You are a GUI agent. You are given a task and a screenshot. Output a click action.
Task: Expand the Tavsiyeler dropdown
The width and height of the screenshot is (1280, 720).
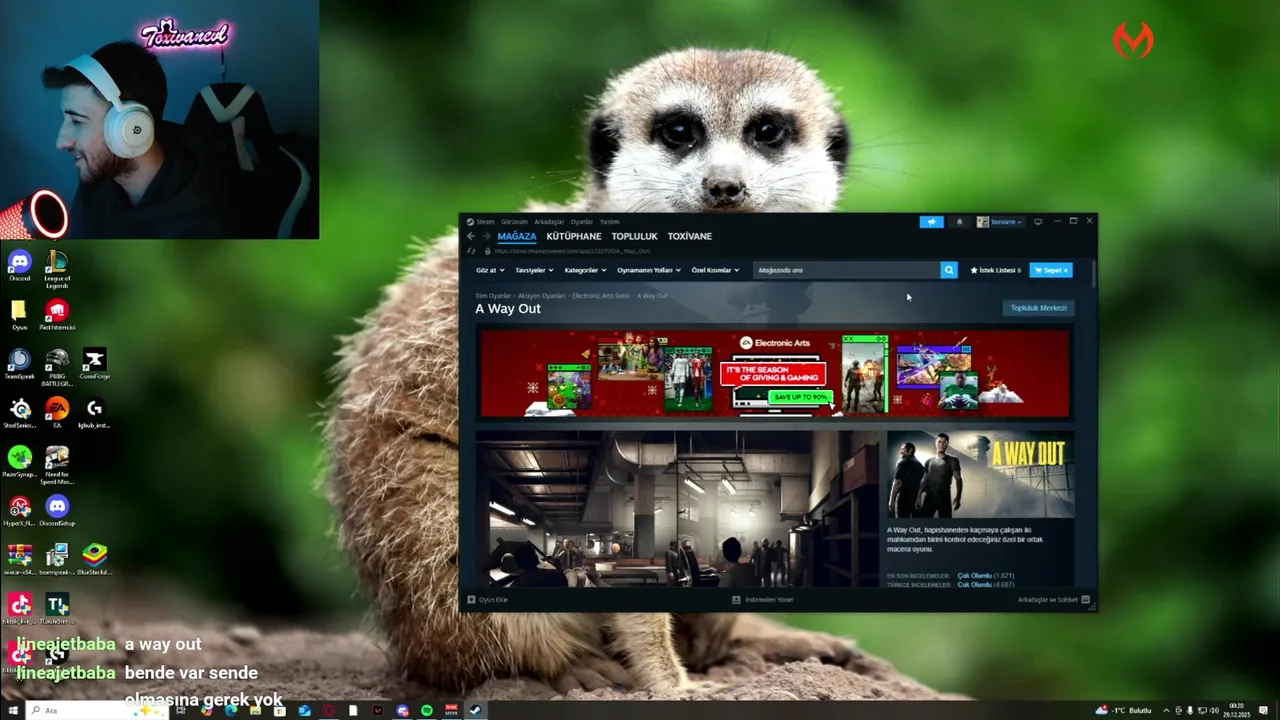coord(534,270)
